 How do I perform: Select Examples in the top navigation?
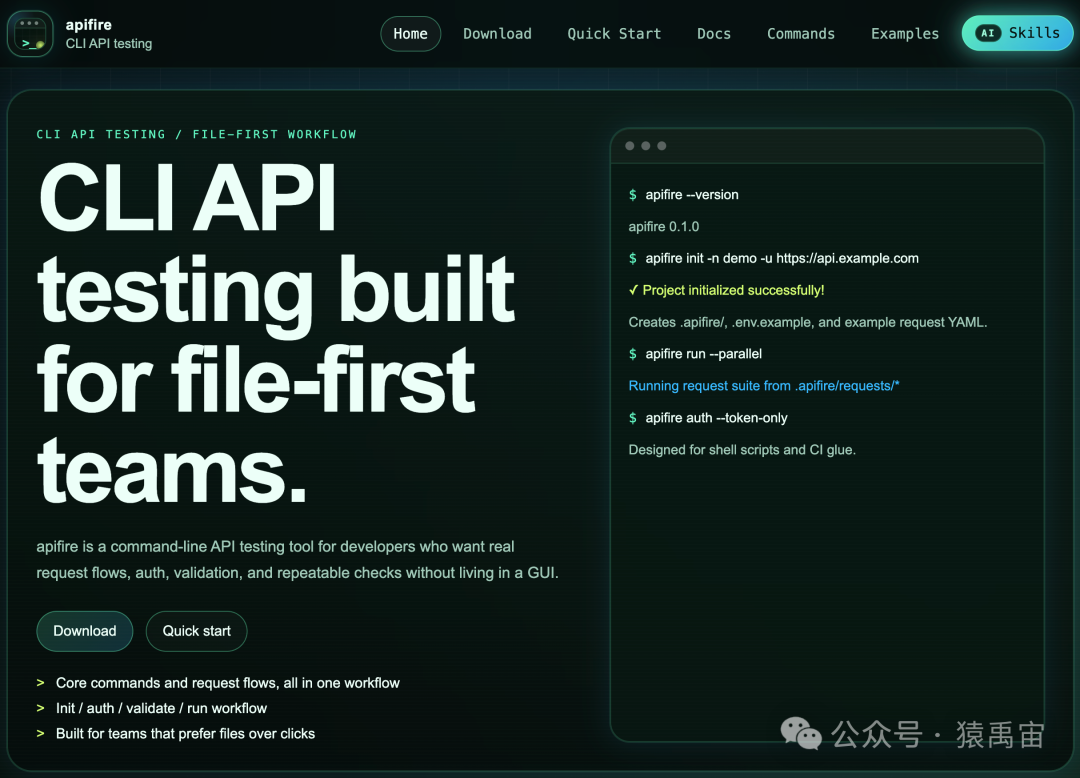904,33
